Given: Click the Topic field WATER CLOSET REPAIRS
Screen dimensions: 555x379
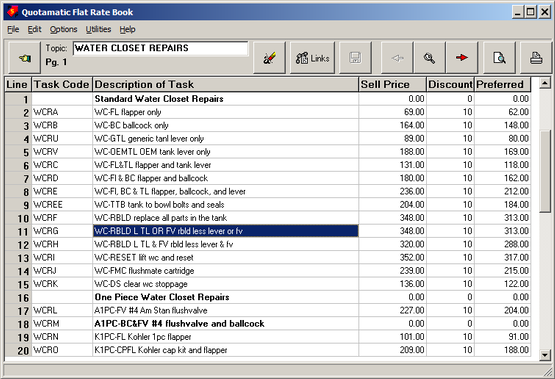Looking at the screenshot, I should 161,48.
